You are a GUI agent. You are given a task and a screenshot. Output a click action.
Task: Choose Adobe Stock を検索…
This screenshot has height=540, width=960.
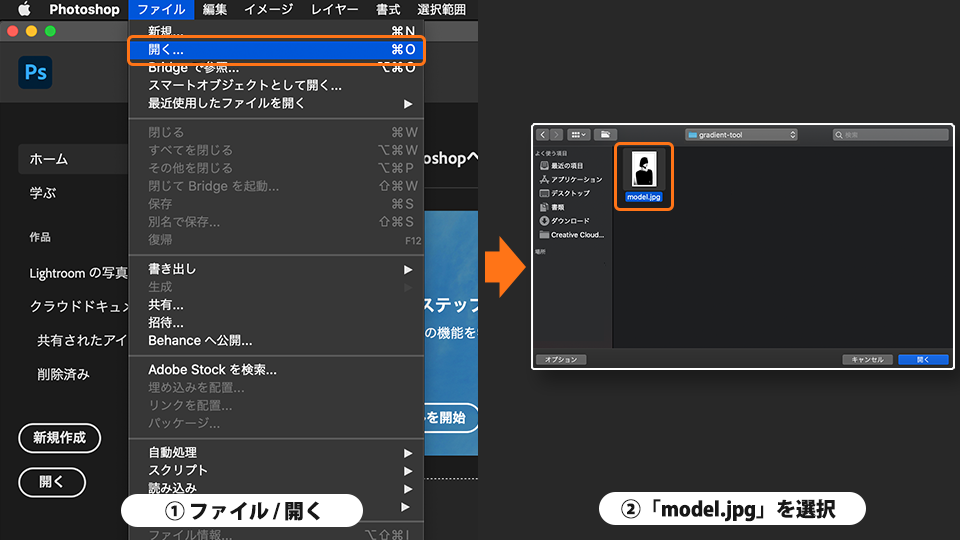pos(276,370)
